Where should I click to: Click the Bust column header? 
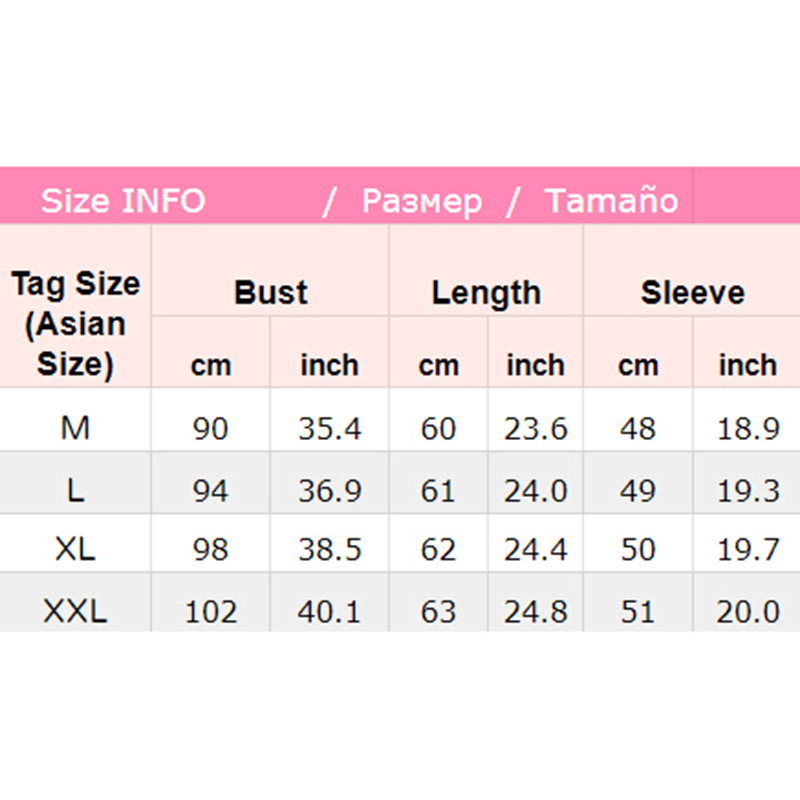coord(270,293)
